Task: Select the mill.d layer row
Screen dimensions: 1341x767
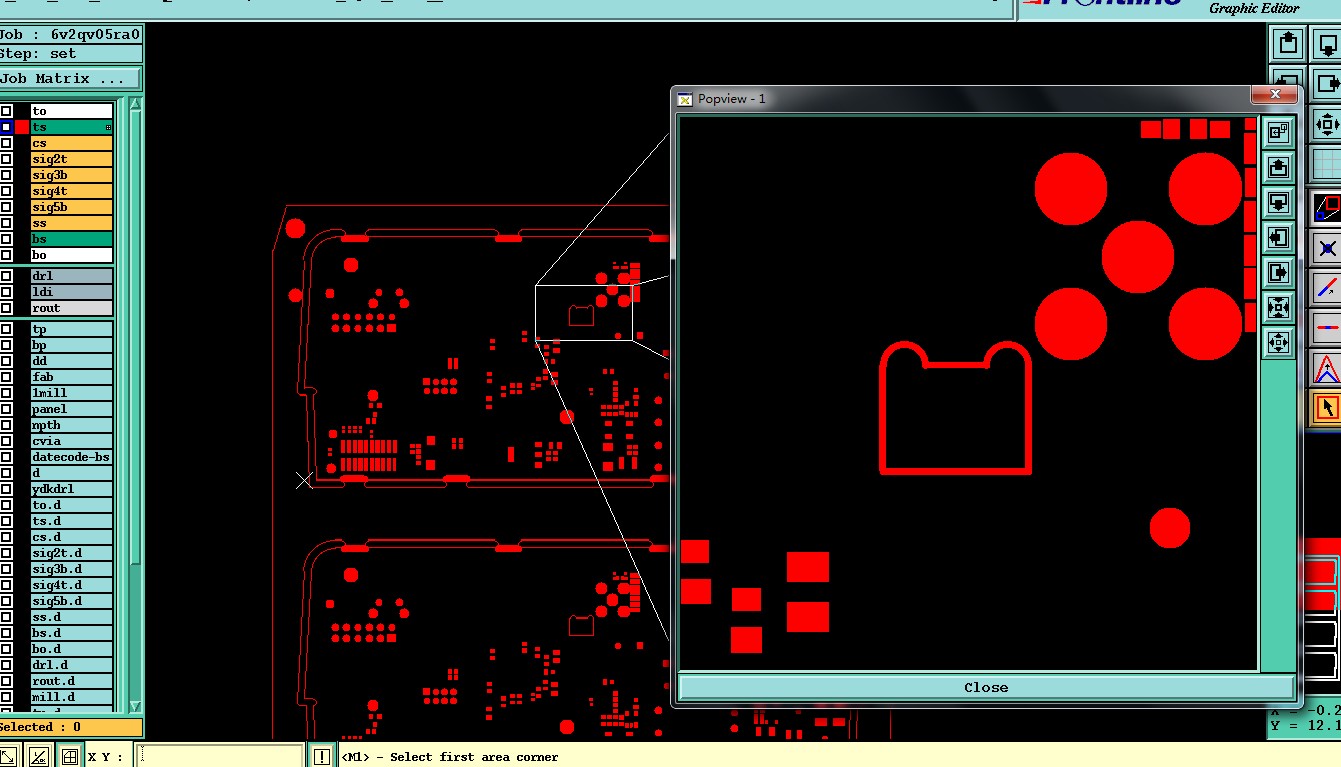Action: [x=71, y=697]
